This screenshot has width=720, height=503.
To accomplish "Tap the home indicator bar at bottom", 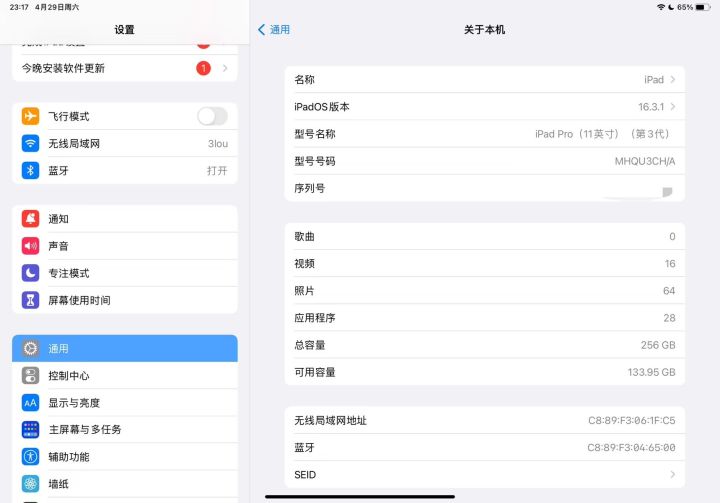I will tap(360, 497).
